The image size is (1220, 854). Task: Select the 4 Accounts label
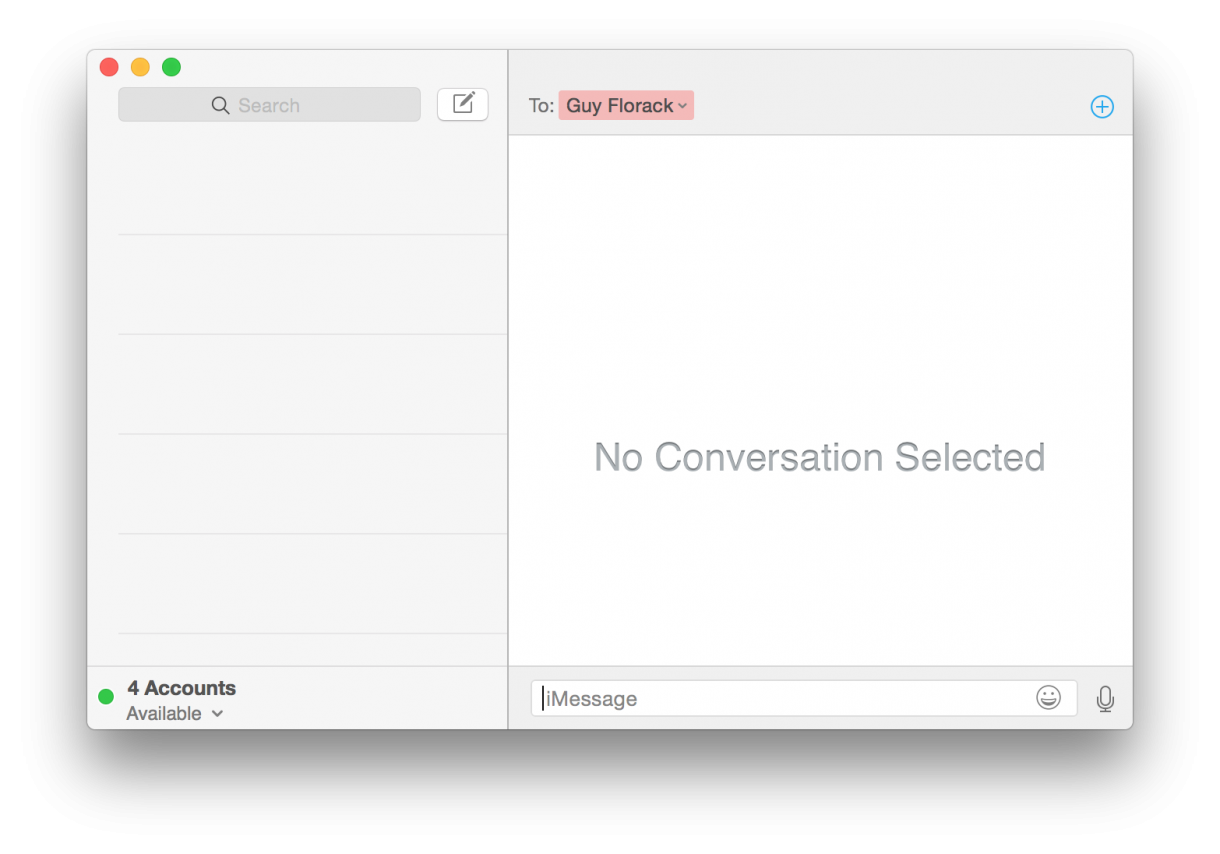(x=181, y=688)
